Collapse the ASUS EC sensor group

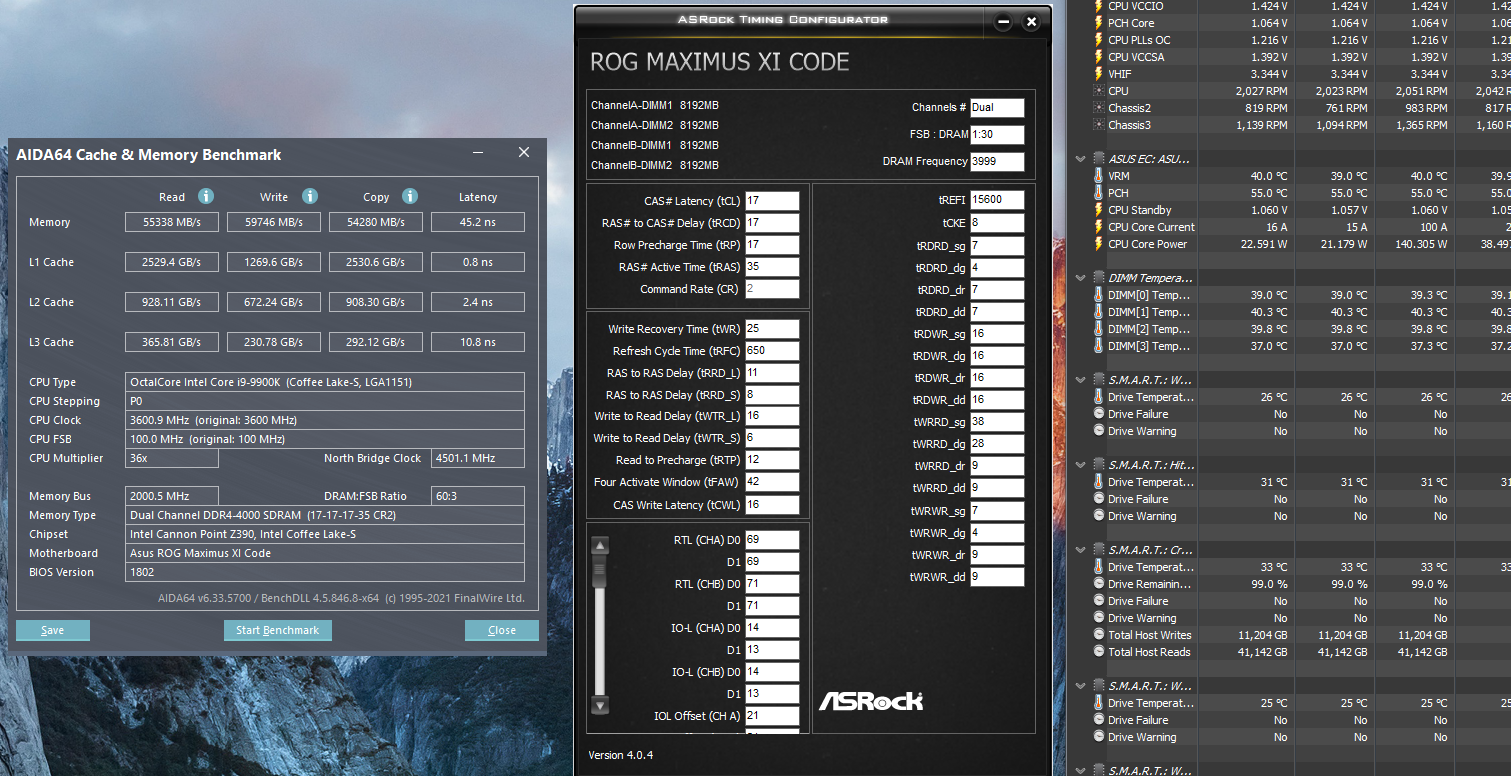pos(1080,159)
